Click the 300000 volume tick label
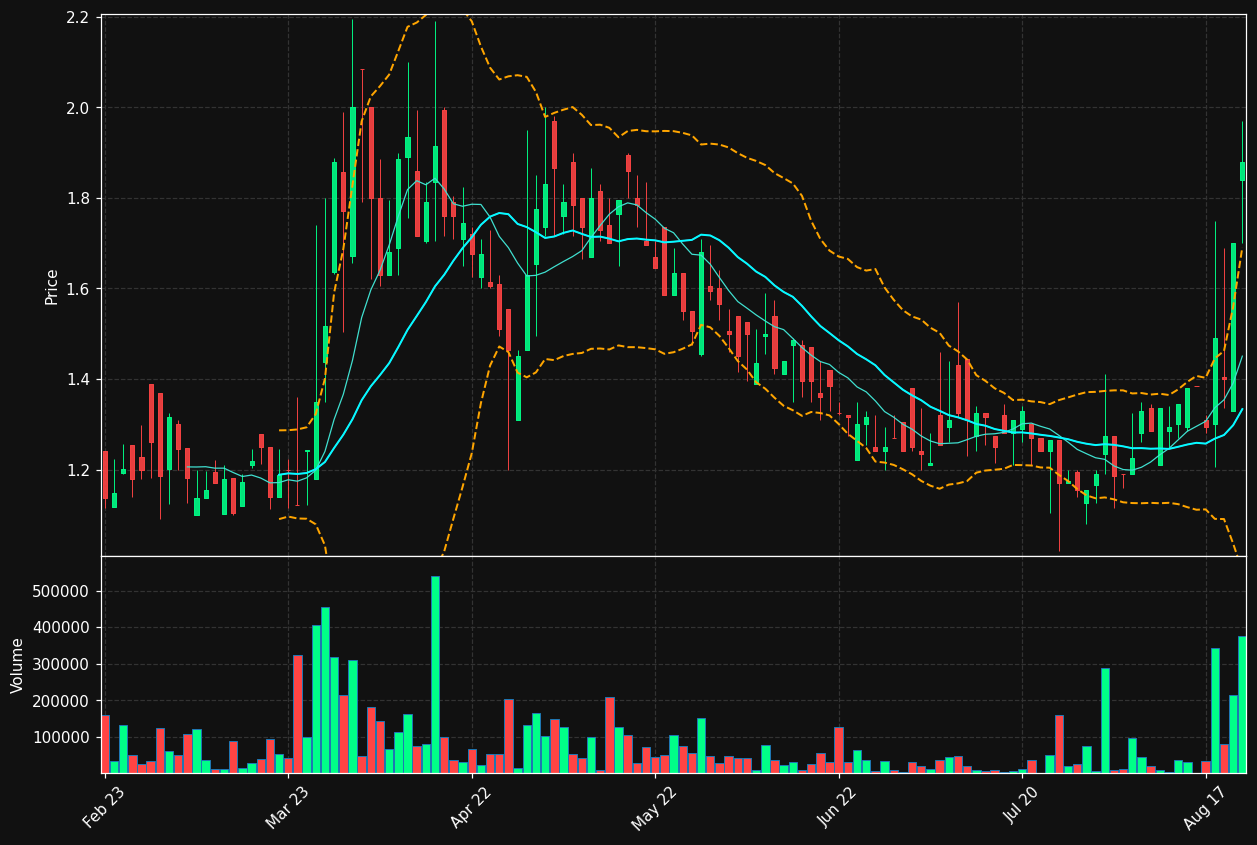The image size is (1257, 845). [63, 664]
